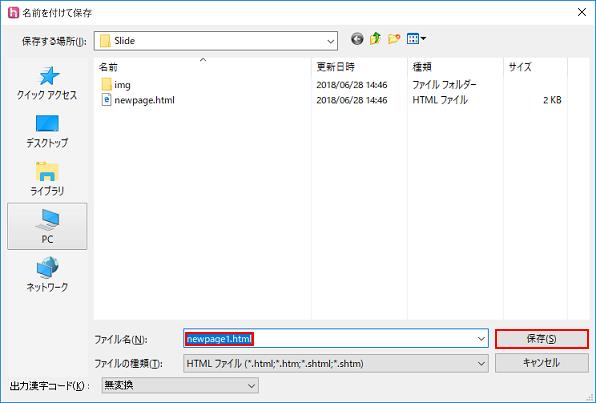Select the newpage.html file
This screenshot has width=596, height=403.
click(138, 100)
